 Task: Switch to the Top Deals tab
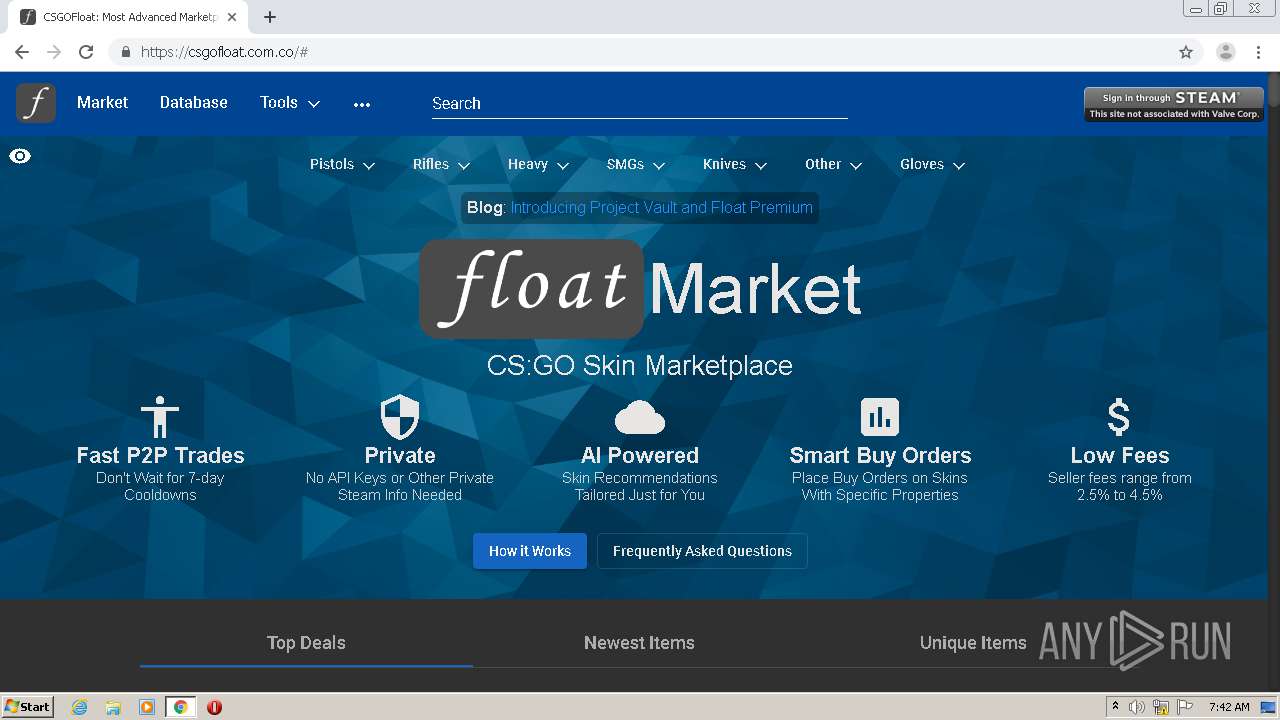pos(306,643)
